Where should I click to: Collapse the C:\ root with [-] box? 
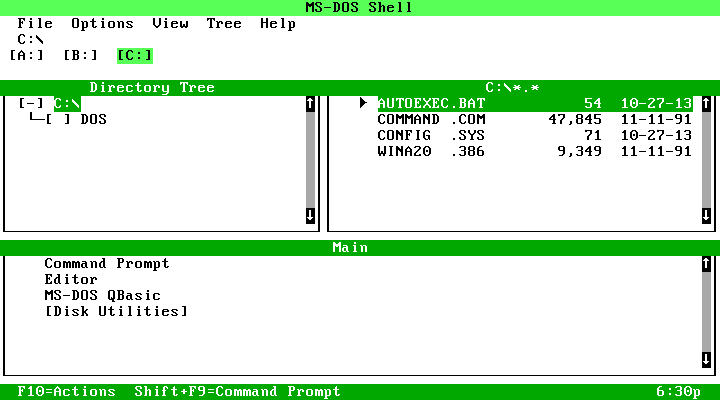click(x=31, y=103)
